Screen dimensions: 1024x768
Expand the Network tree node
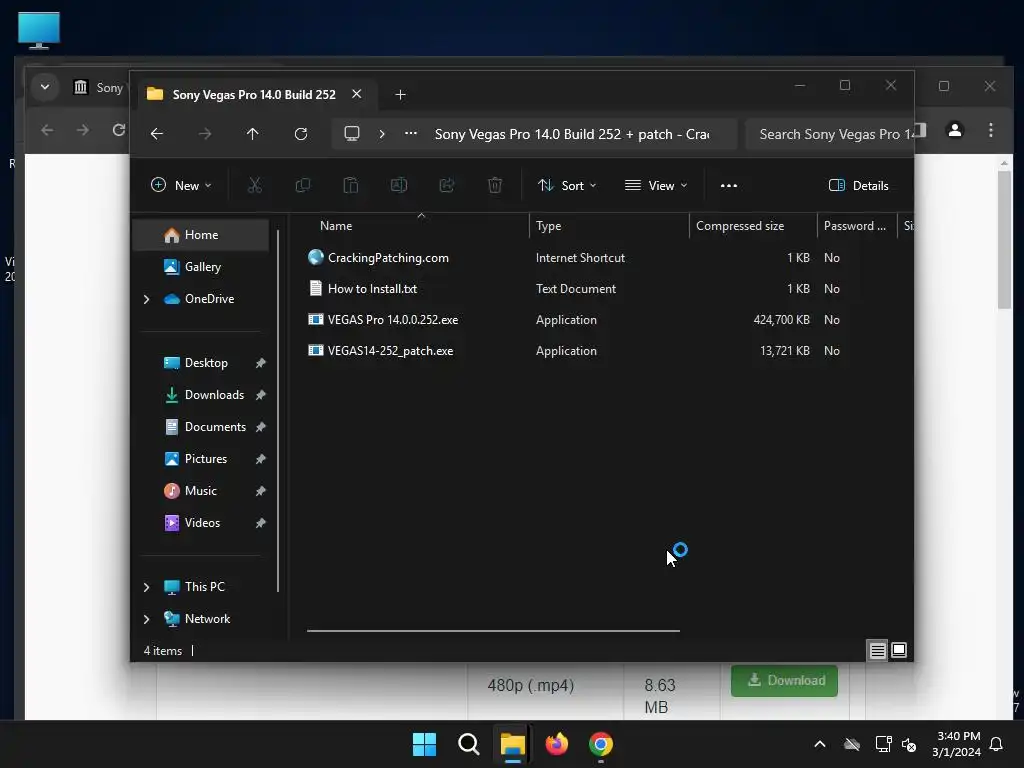(146, 619)
